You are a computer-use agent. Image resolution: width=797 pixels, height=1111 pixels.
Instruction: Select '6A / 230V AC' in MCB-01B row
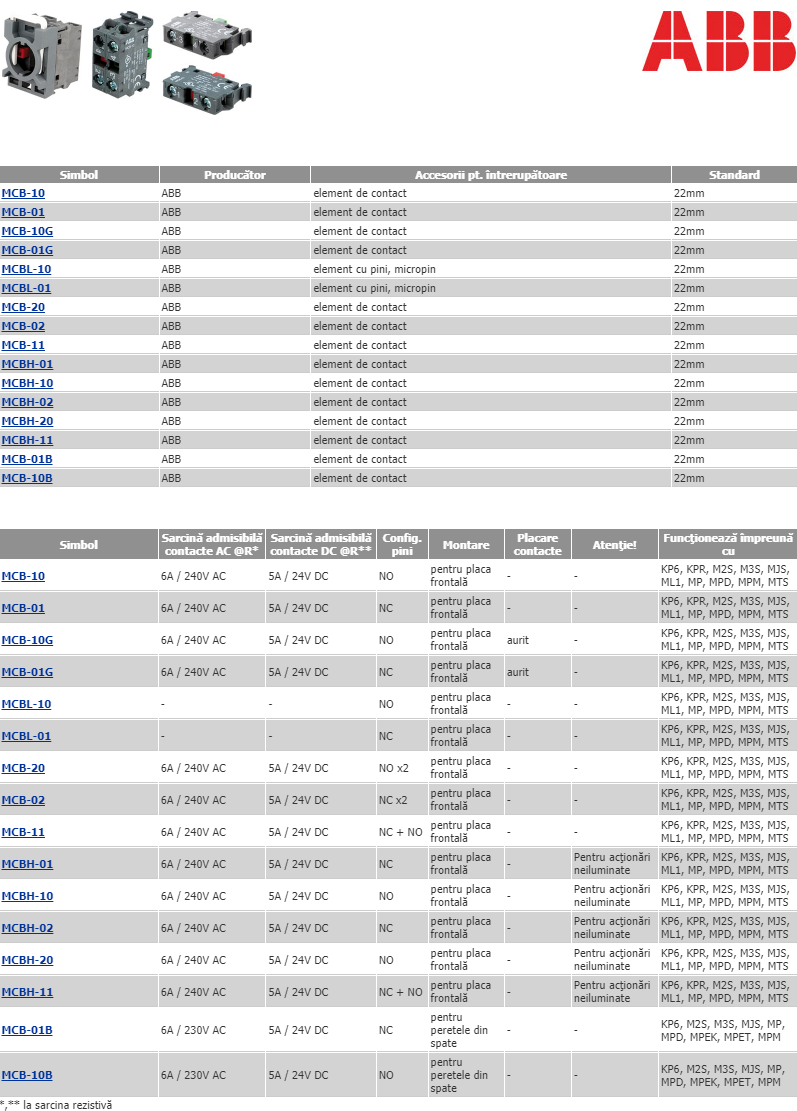[193, 1030]
